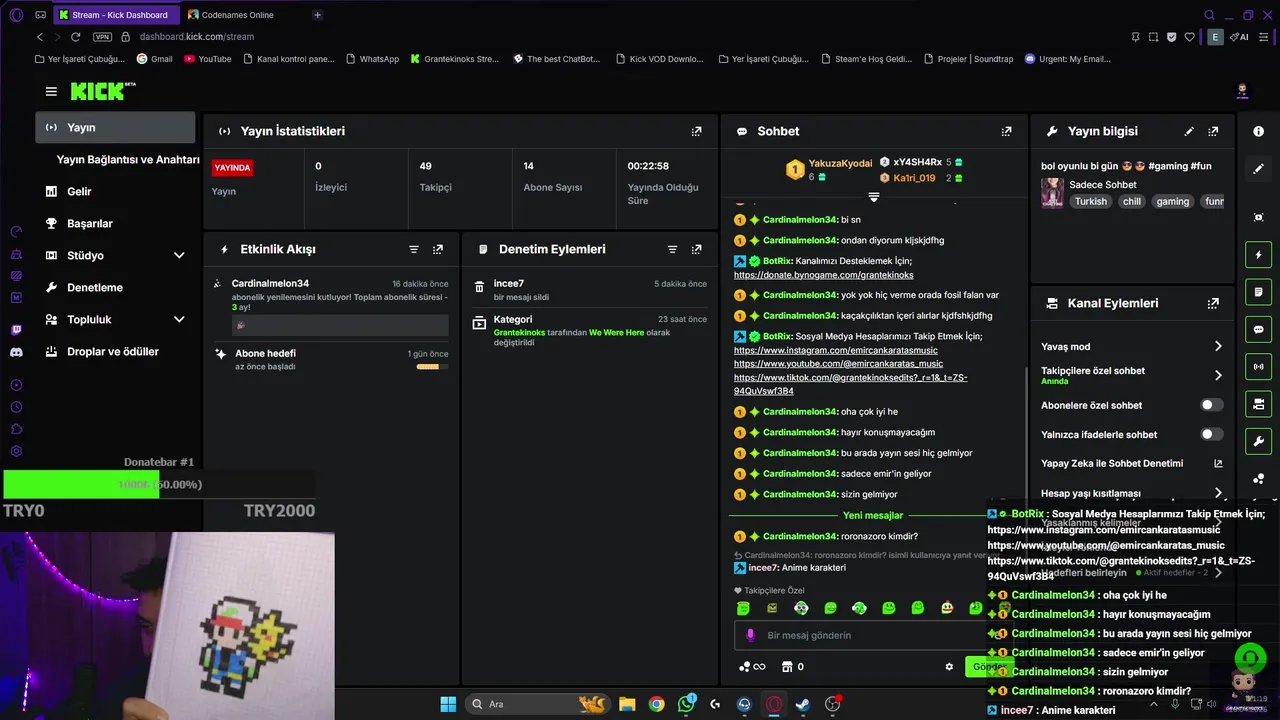
Task: Reload the browser page
Action: pos(75,37)
